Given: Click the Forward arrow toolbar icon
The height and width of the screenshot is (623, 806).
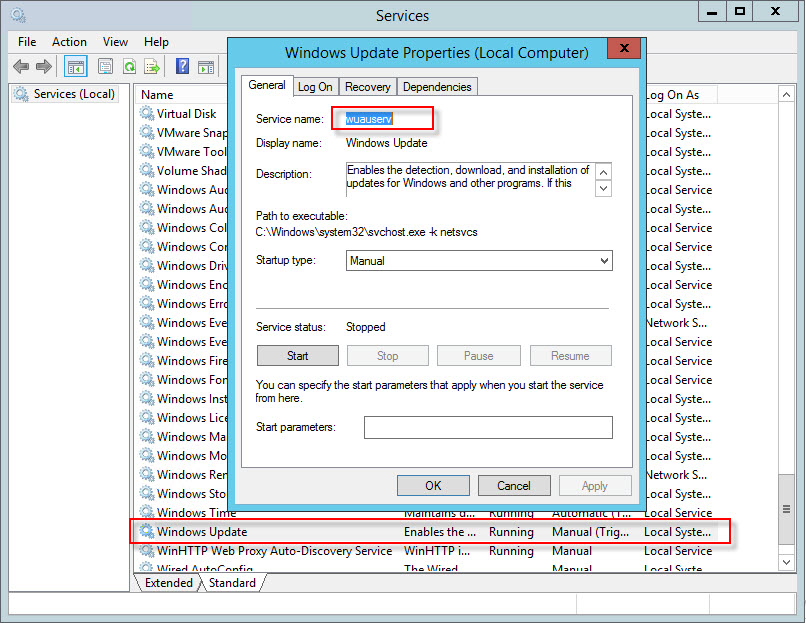Looking at the screenshot, I should [44, 66].
